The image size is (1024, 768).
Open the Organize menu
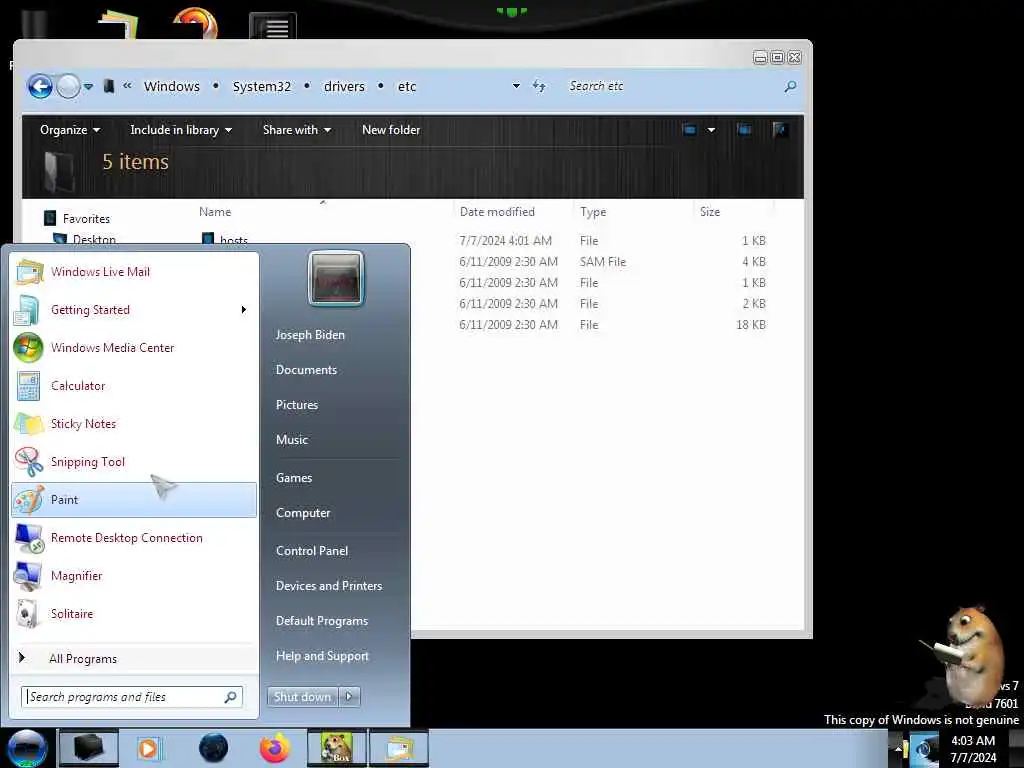coord(70,130)
